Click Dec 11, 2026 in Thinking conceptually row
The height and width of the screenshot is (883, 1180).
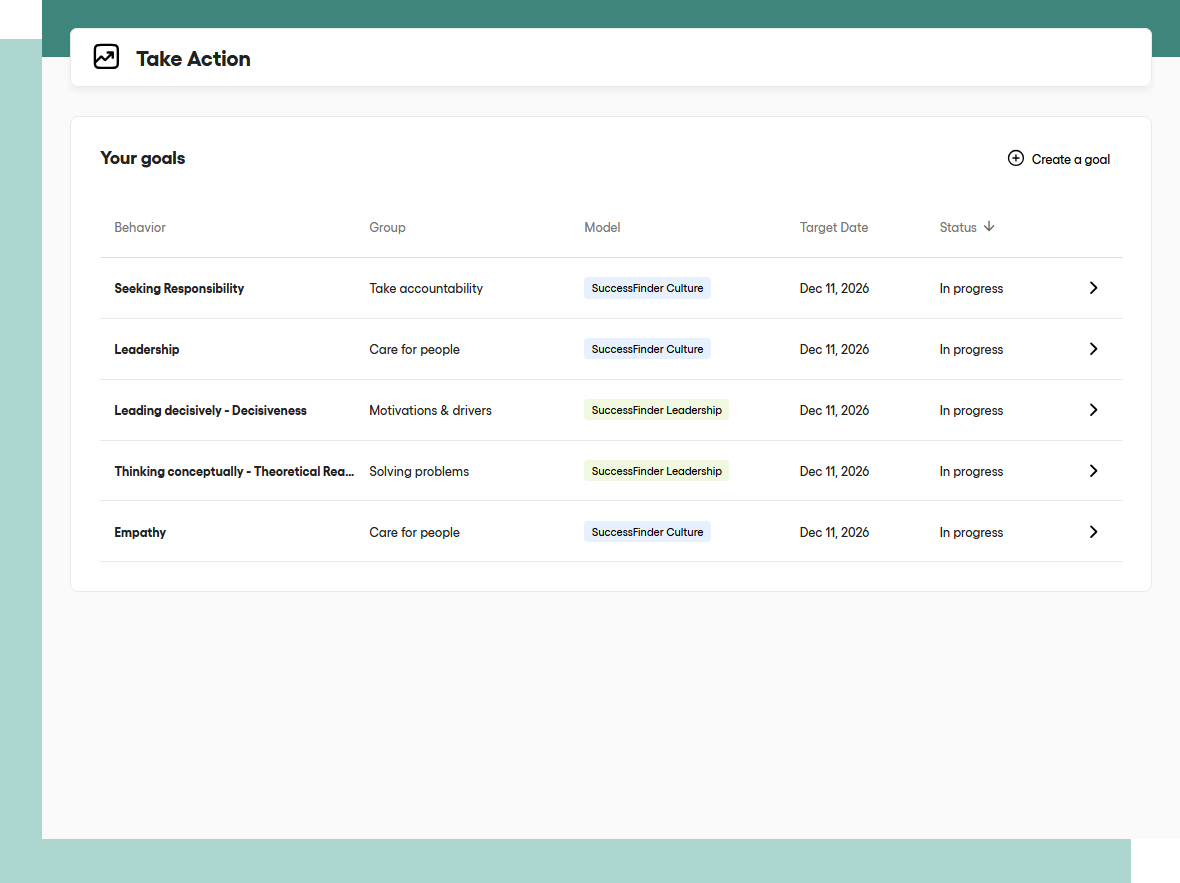point(834,471)
